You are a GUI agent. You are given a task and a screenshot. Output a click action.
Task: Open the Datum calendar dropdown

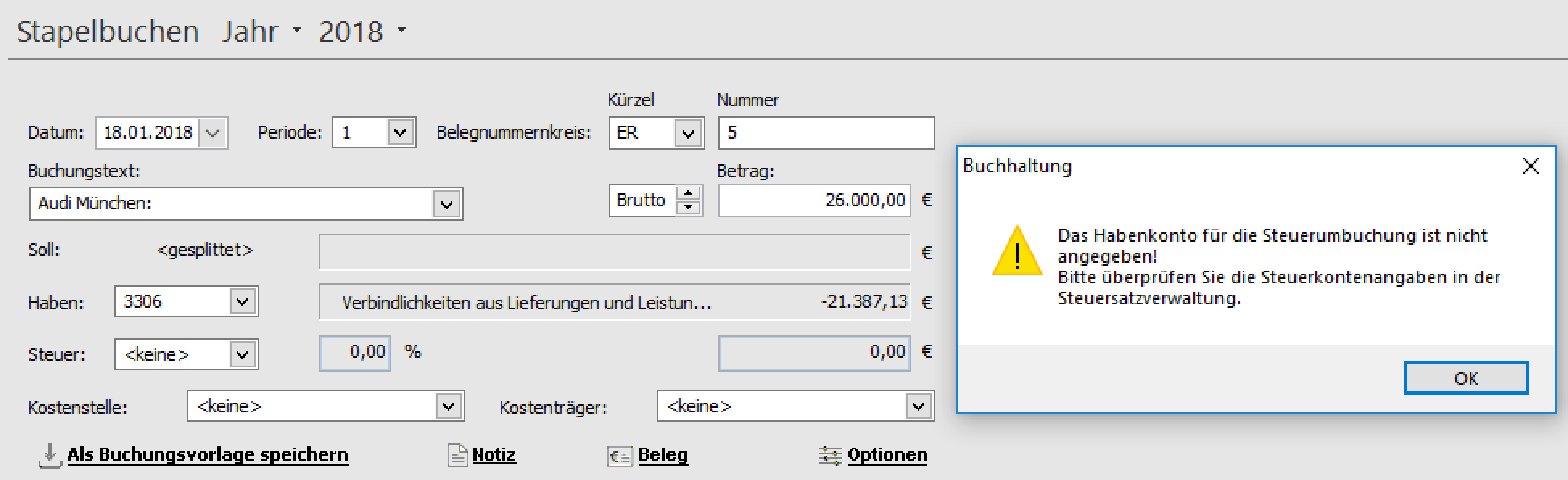[213, 133]
